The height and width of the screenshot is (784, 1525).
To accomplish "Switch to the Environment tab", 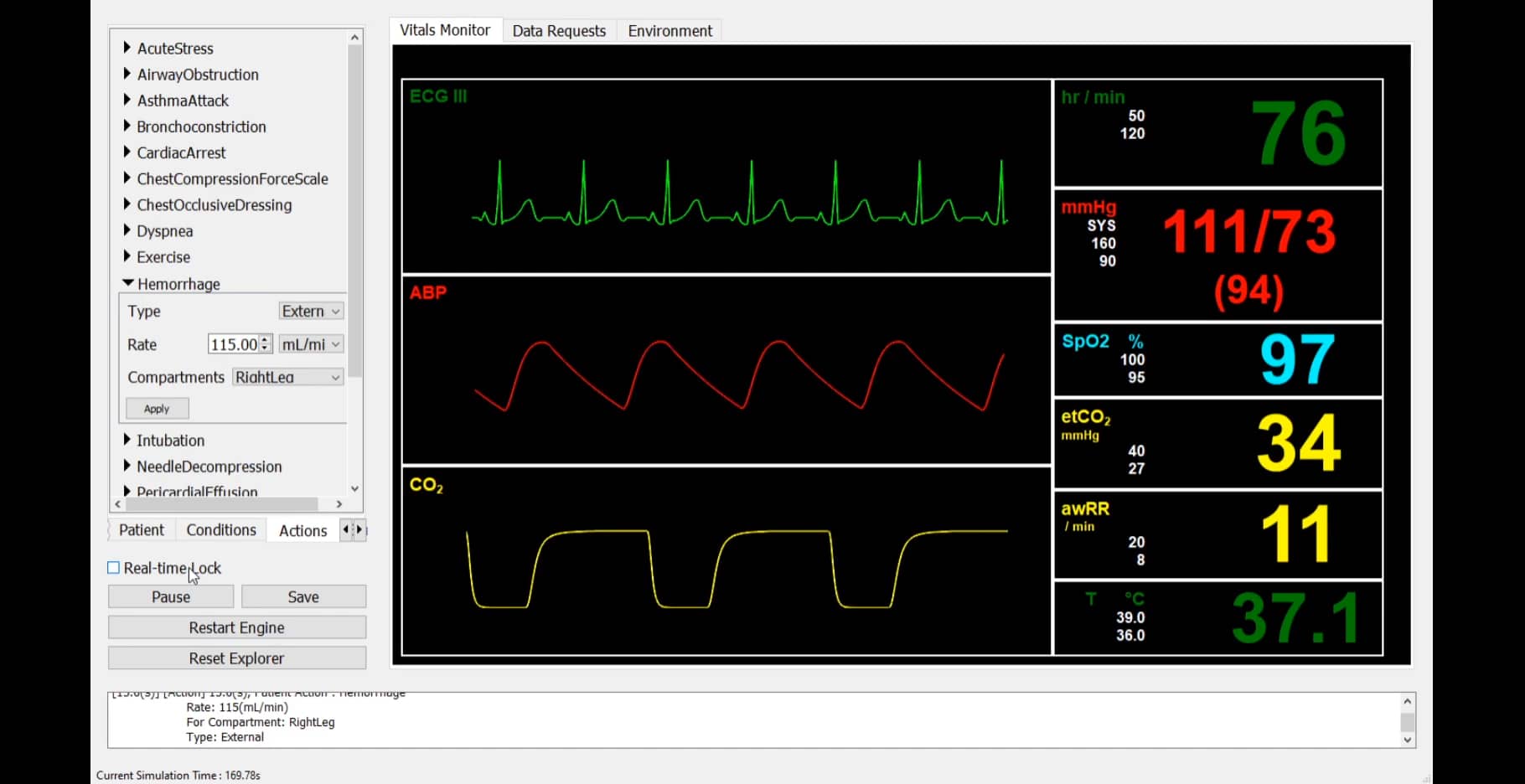I will click(668, 30).
